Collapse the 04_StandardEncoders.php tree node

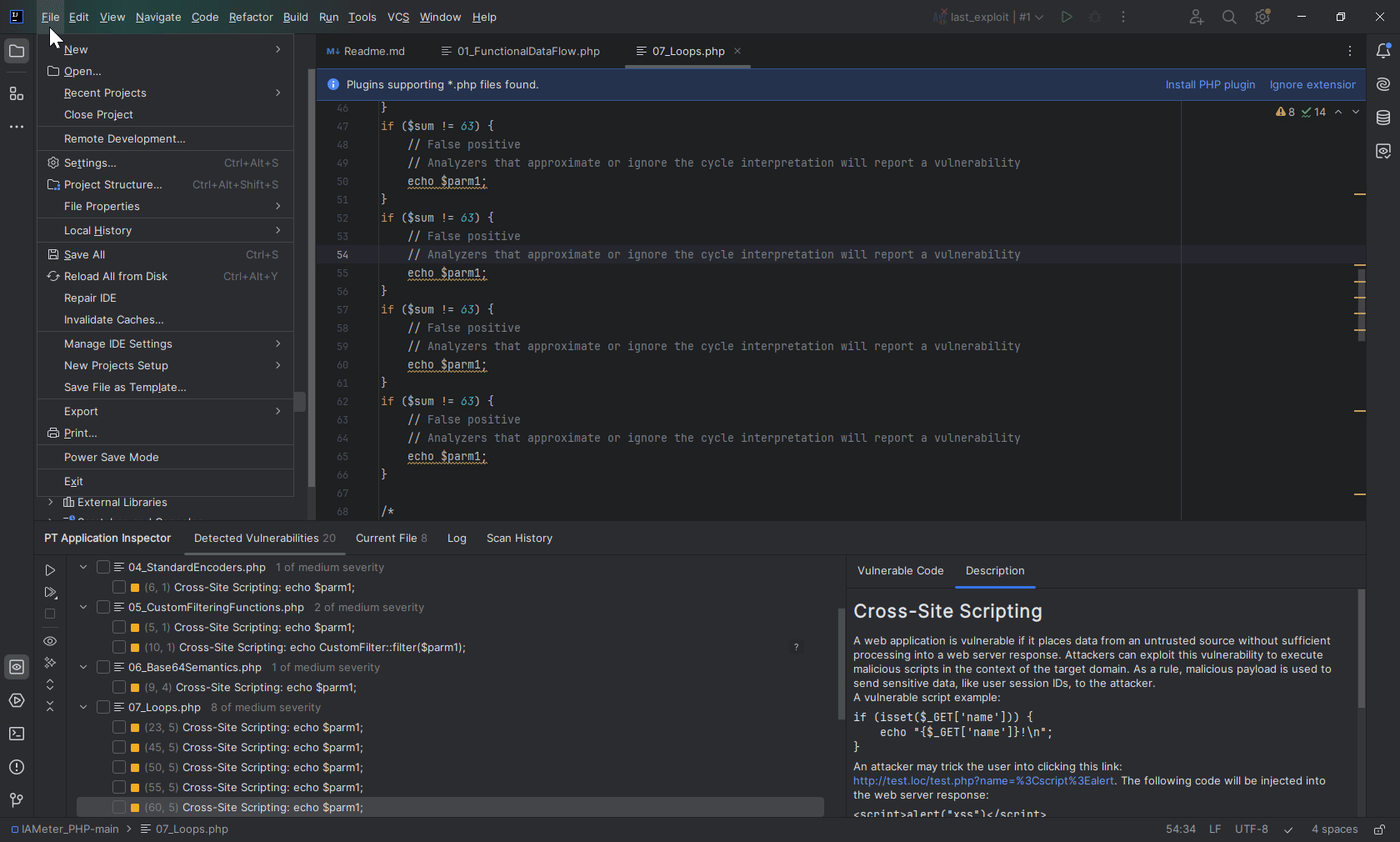(83, 567)
